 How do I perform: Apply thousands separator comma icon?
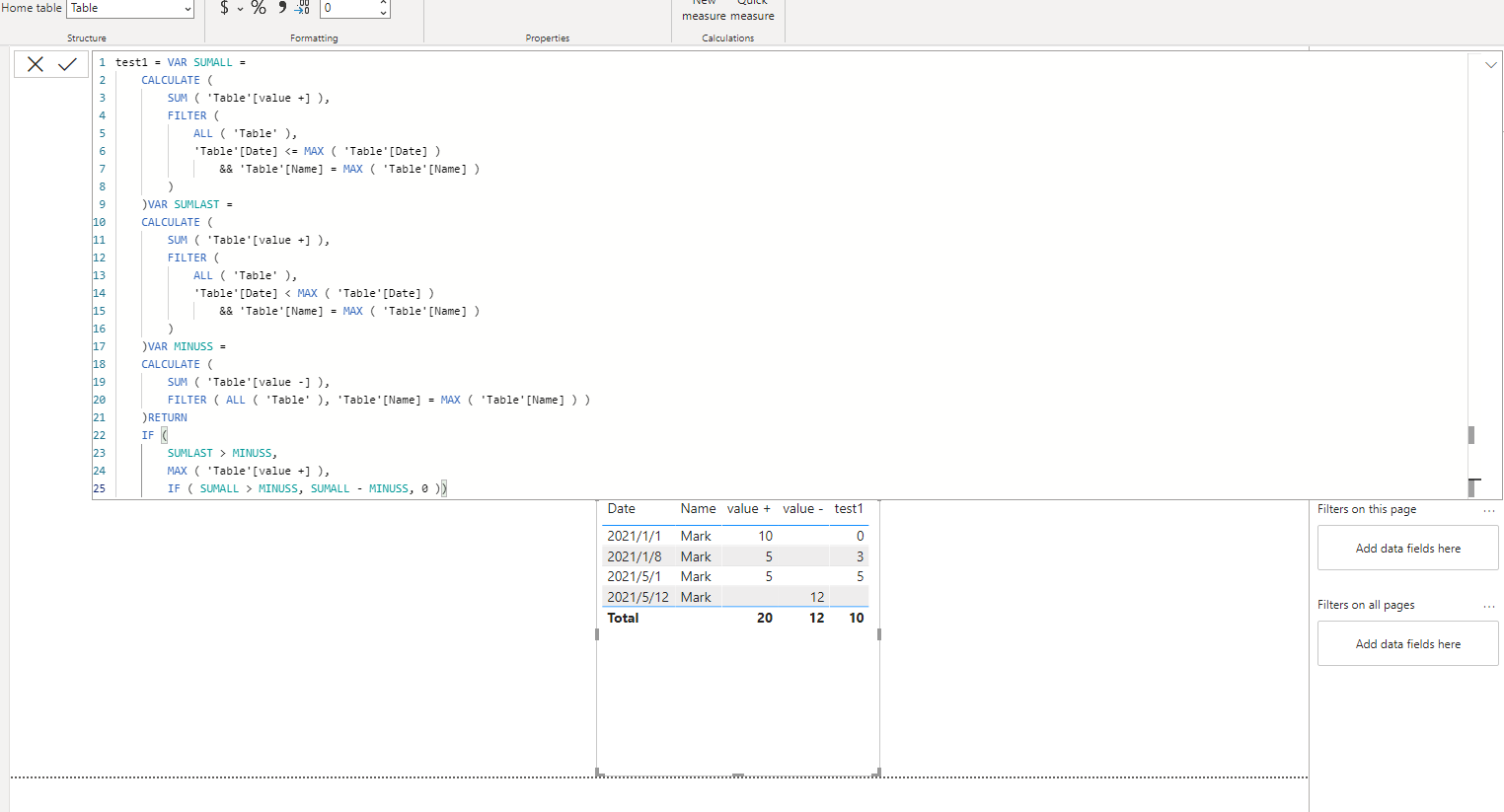282,8
